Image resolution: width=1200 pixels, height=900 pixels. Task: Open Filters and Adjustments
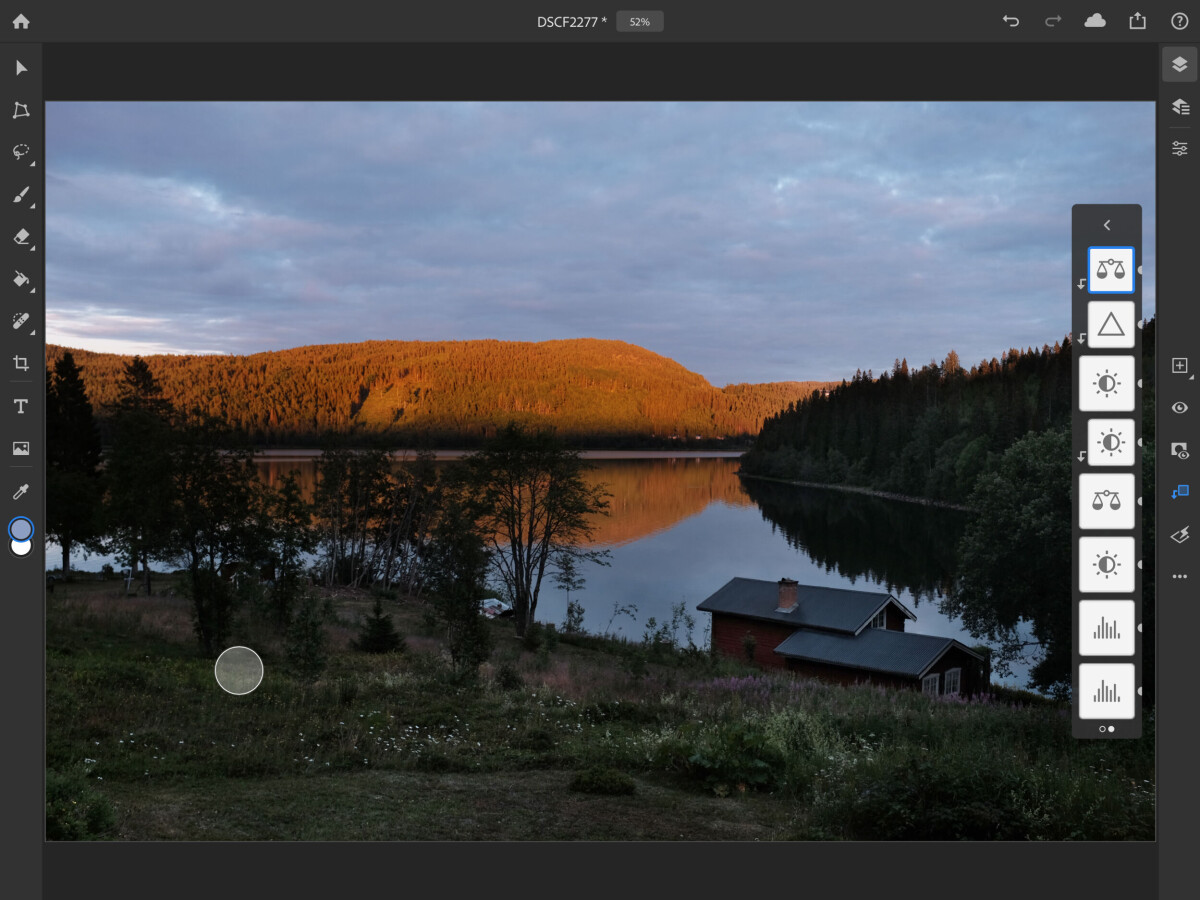1180,535
